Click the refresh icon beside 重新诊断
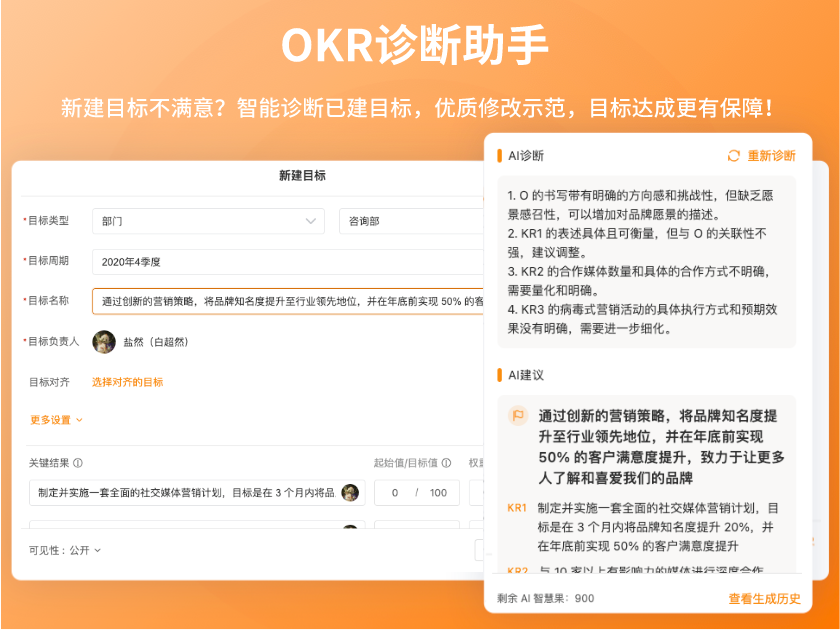The width and height of the screenshot is (840, 630). coord(735,155)
